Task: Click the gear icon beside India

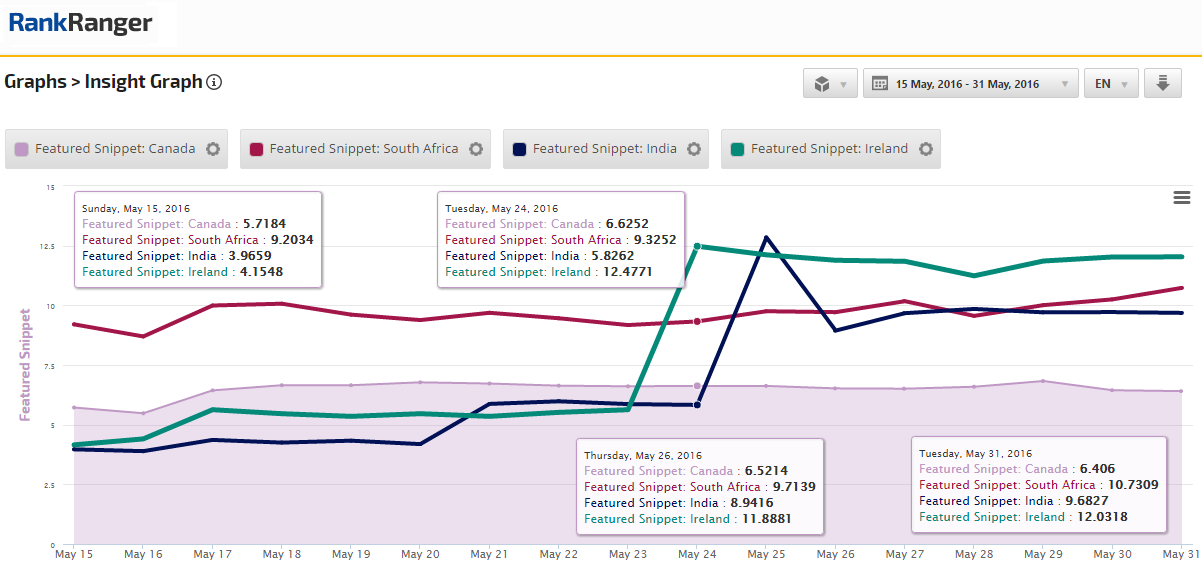Action: (x=694, y=149)
